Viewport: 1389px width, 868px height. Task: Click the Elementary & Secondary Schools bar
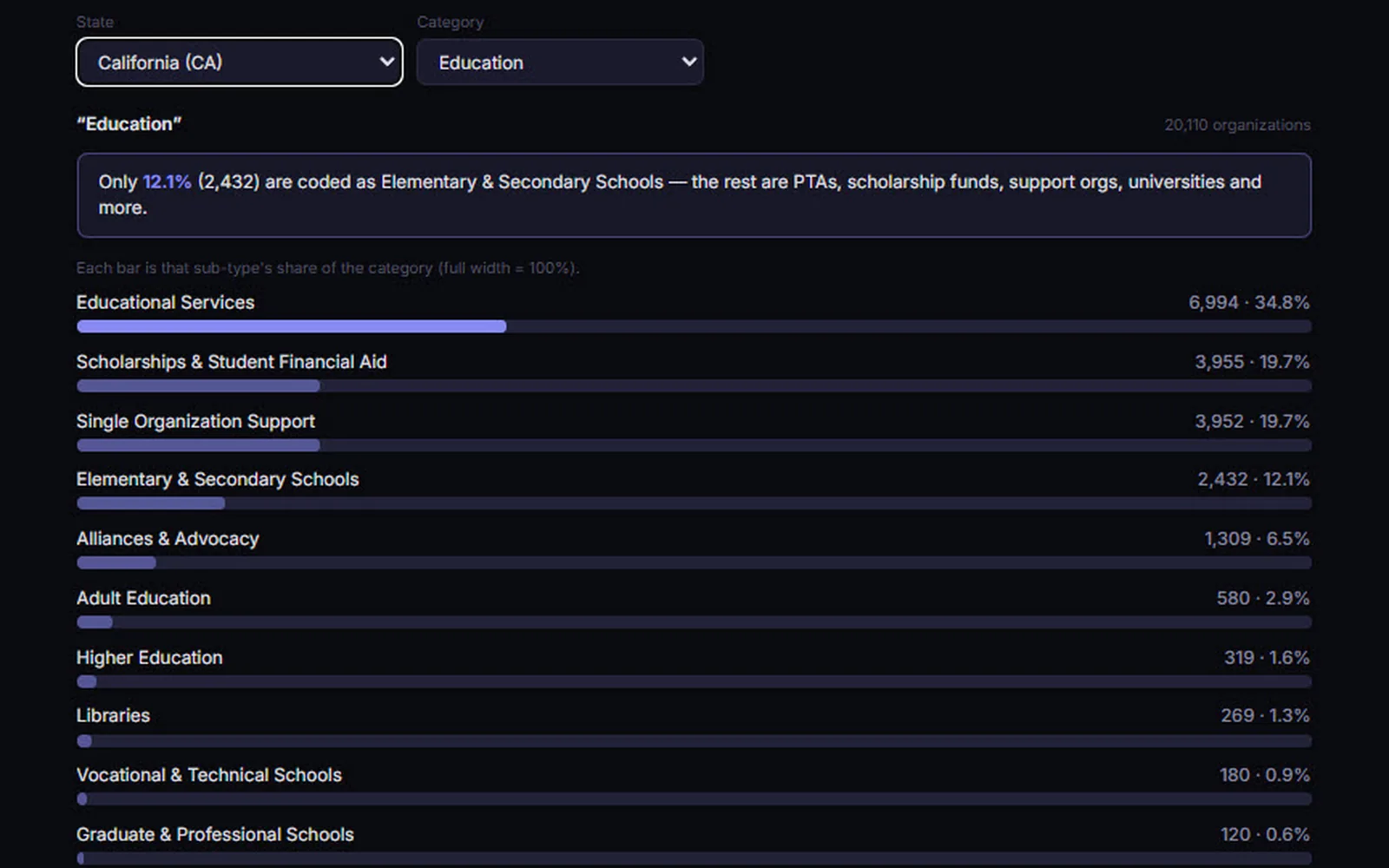click(x=694, y=503)
